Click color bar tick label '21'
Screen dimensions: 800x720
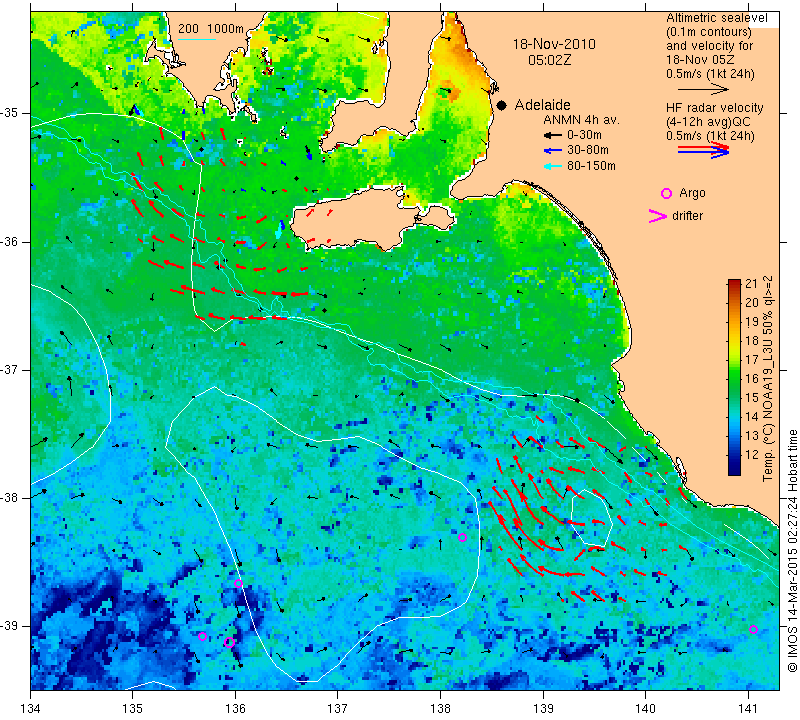pyautogui.click(x=752, y=284)
